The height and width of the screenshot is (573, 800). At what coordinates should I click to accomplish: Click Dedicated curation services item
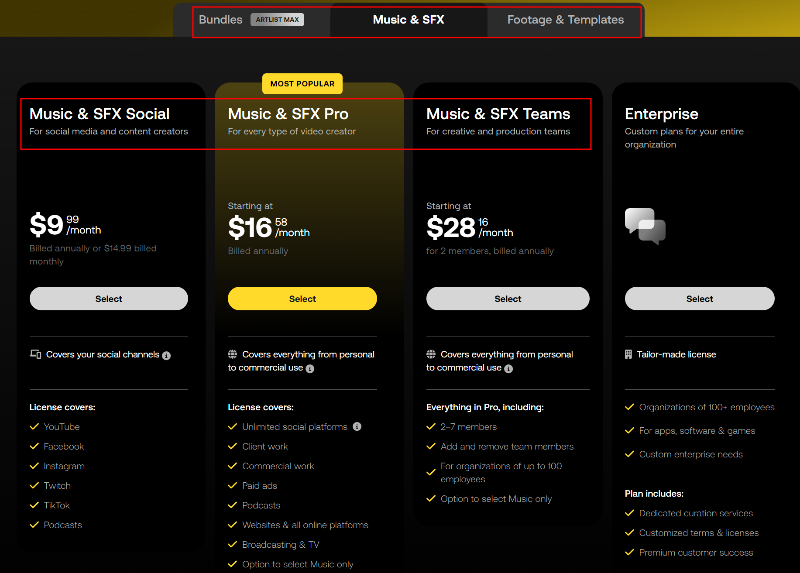(696, 513)
